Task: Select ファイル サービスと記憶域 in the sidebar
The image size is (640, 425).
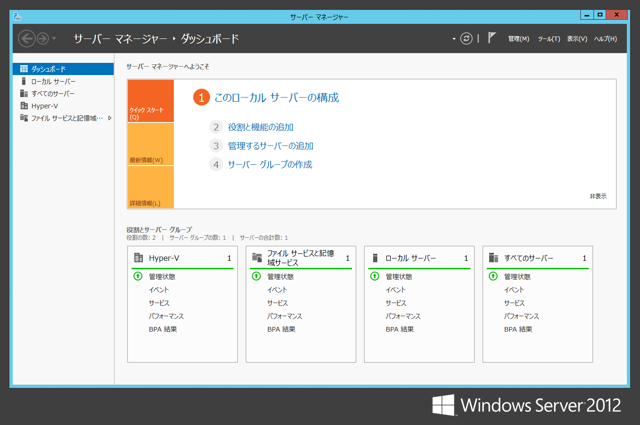Action: (63, 118)
